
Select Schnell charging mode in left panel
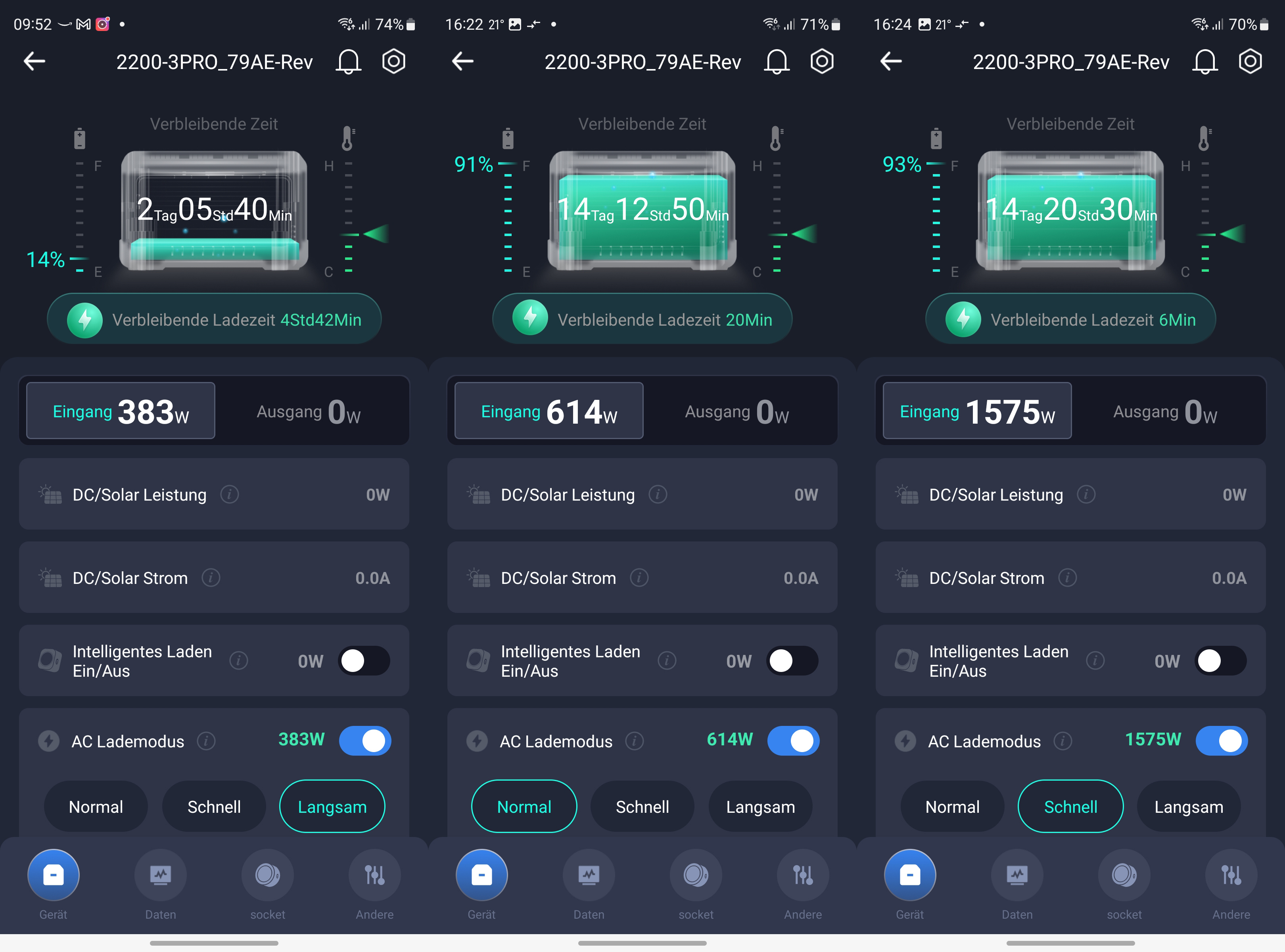coord(214,806)
